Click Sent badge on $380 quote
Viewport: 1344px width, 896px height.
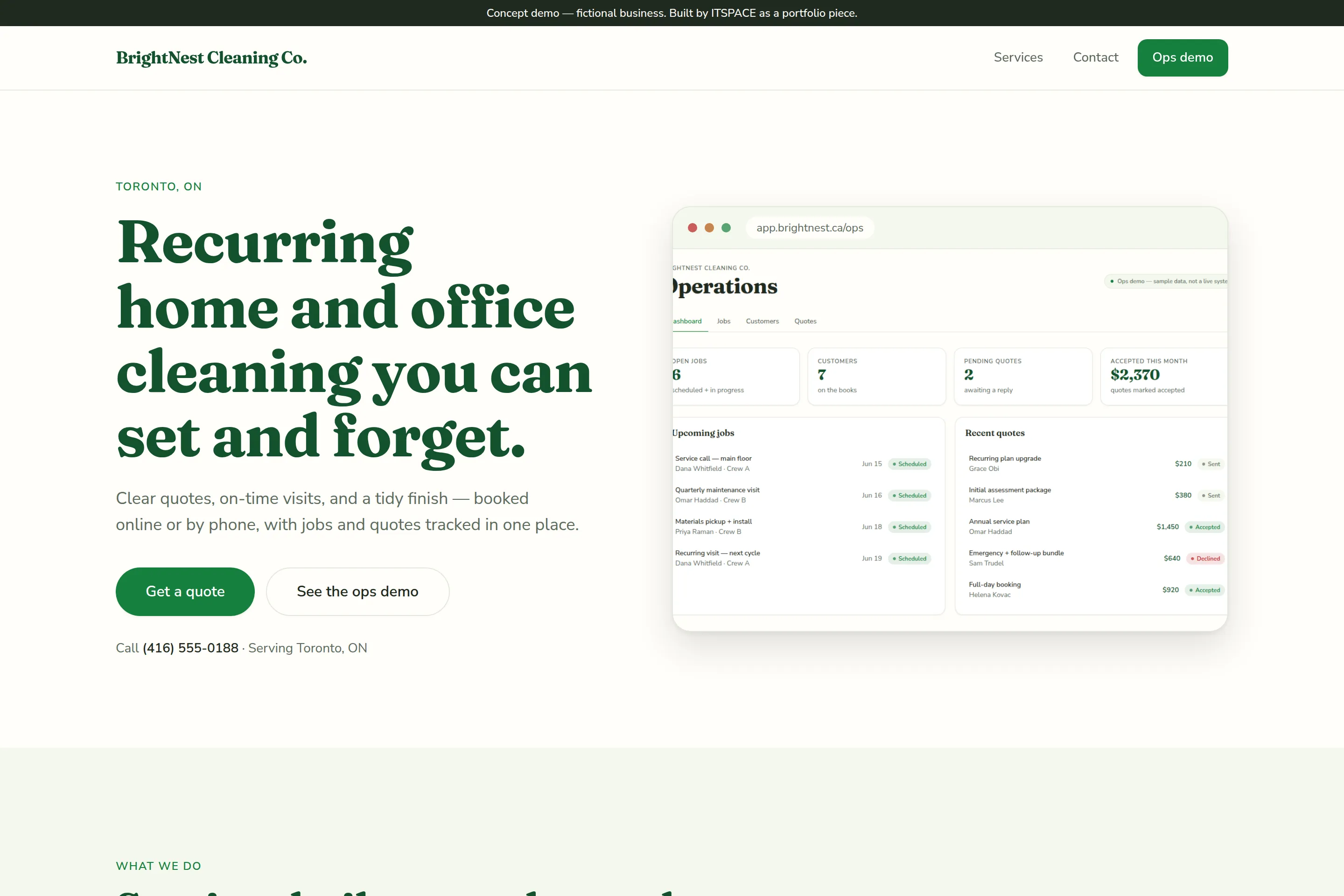[1211, 496]
